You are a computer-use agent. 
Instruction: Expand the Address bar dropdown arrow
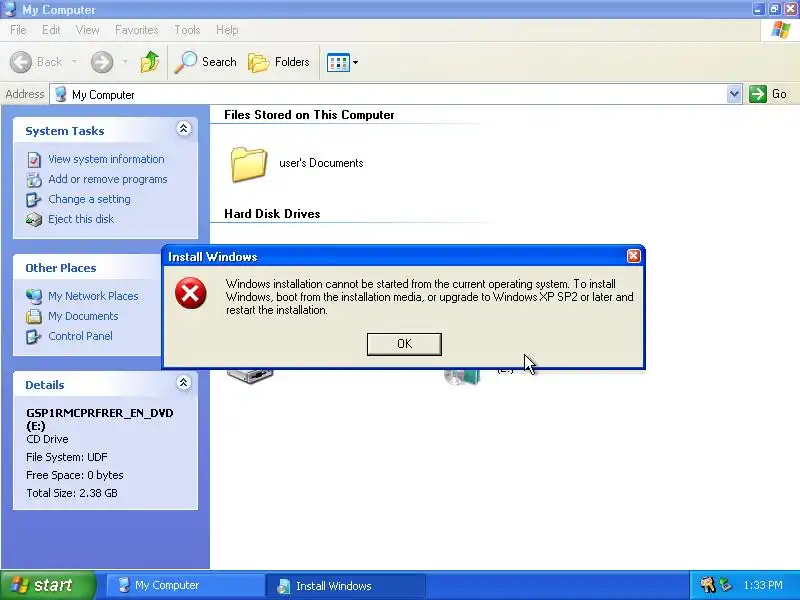click(x=734, y=94)
